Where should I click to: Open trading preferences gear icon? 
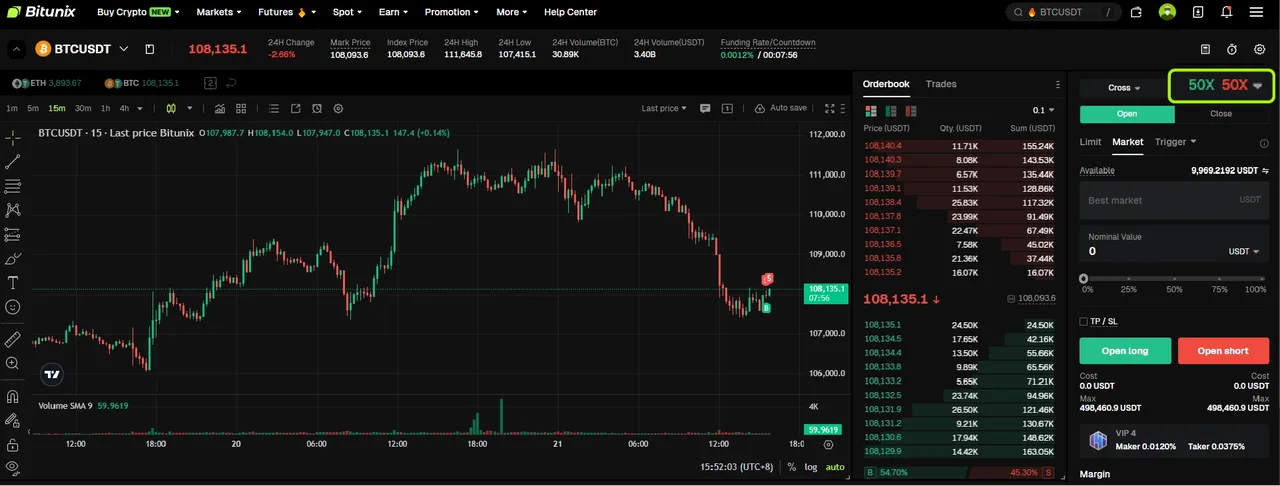coord(1260,49)
